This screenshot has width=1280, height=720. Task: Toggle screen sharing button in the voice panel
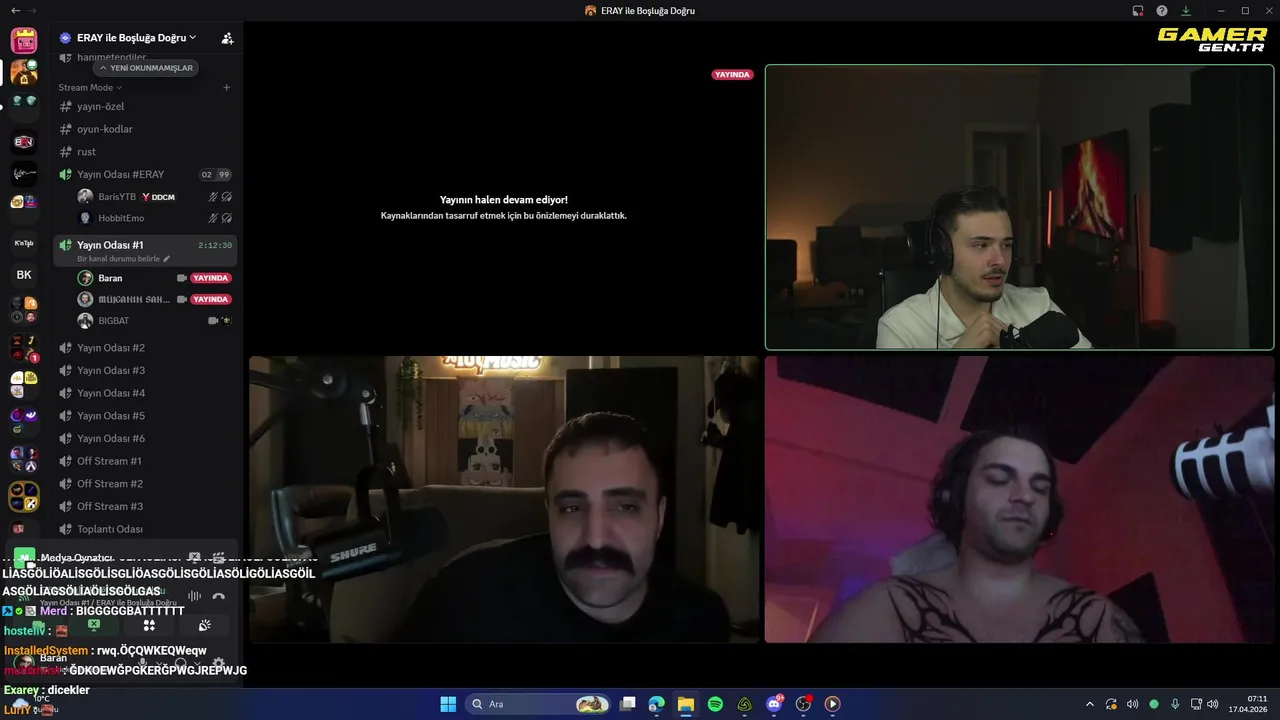pyautogui.click(x=94, y=625)
